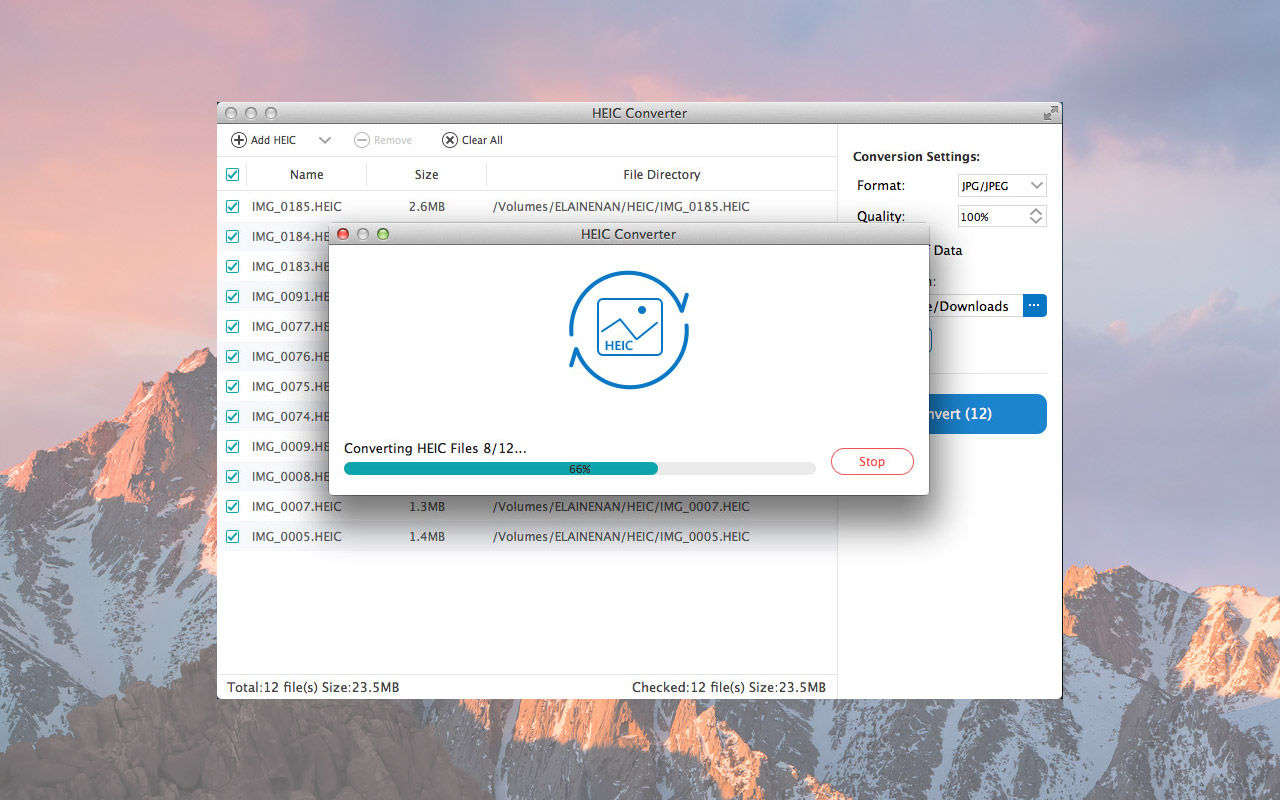The image size is (1280, 800).
Task: Click the blue Convert (12) button
Action: tap(988, 414)
